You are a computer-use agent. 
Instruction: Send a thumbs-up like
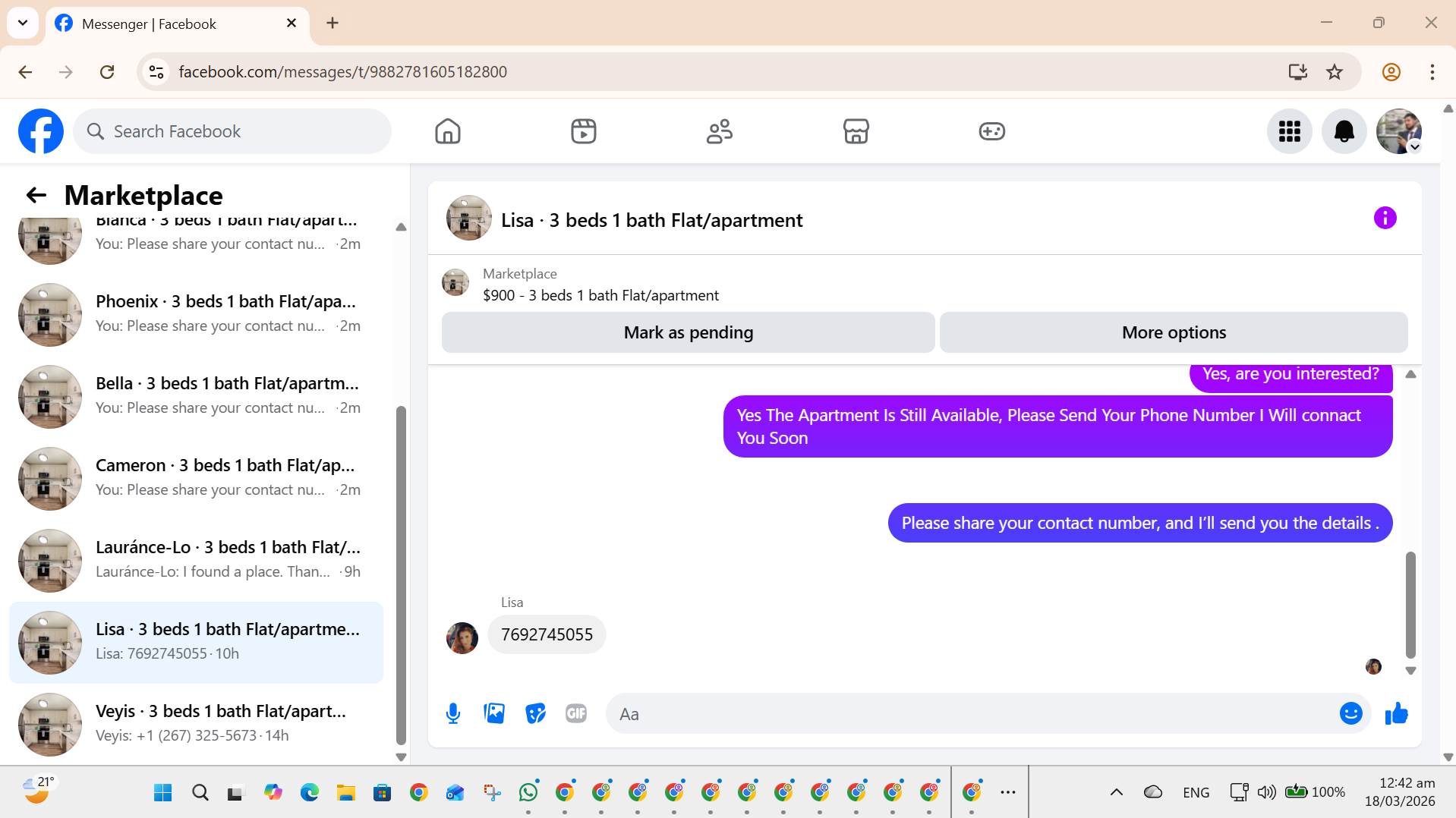[1396, 713]
